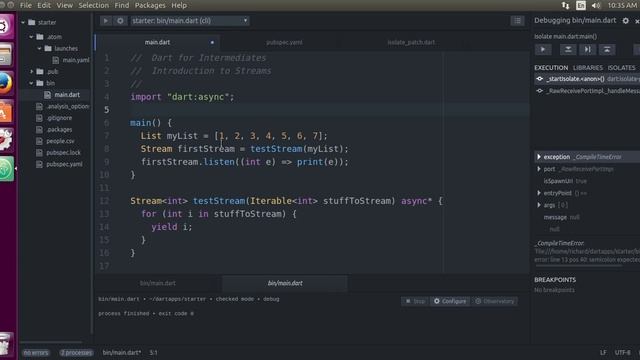Viewport: 640px width, 360px height.
Task: Click the cursor position 5:1 indicator
Action: pos(153,353)
